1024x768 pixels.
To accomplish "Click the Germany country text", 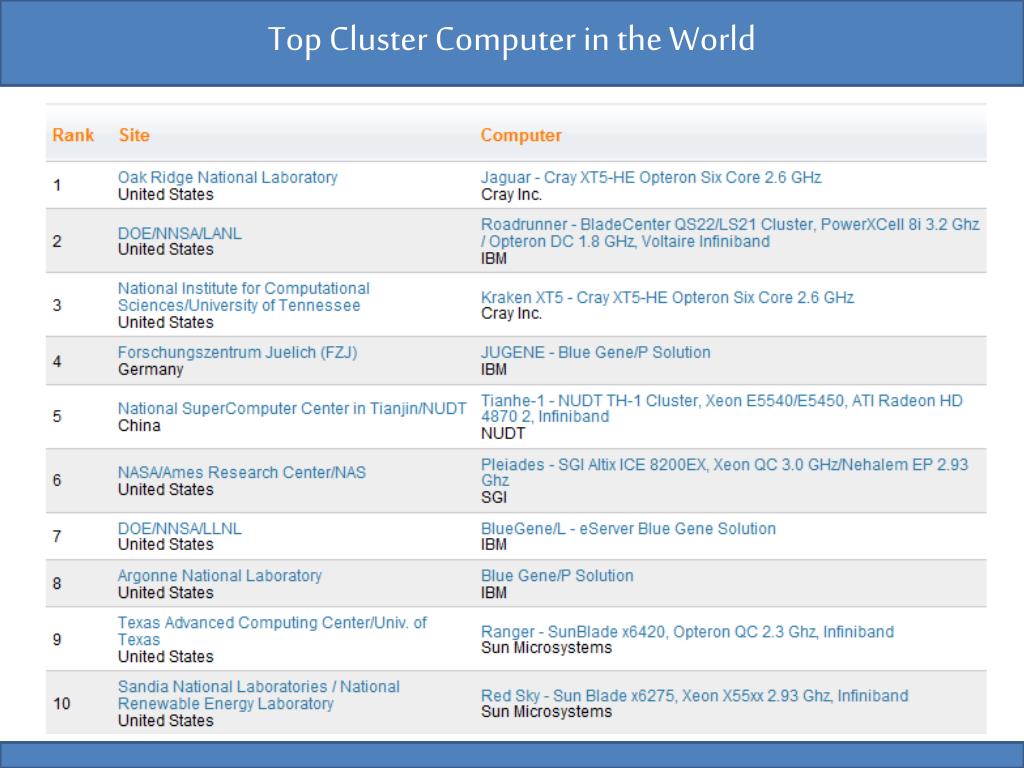I will (x=150, y=370).
